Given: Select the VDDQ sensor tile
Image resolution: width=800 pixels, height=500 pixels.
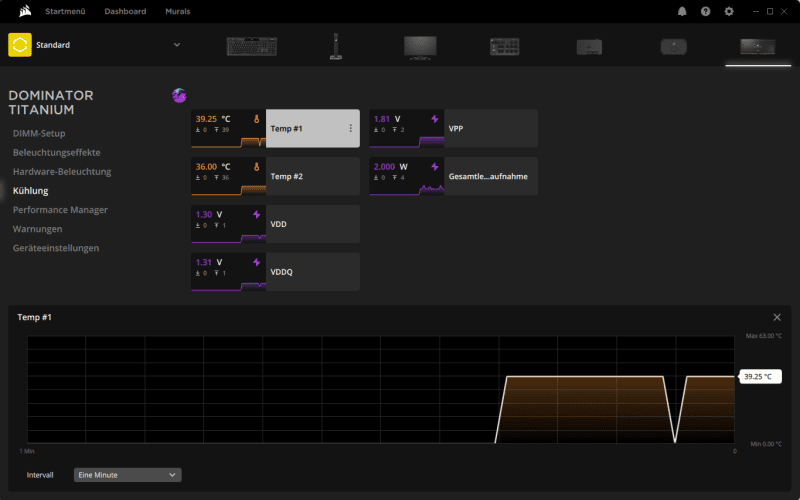Looking at the screenshot, I should point(276,272).
